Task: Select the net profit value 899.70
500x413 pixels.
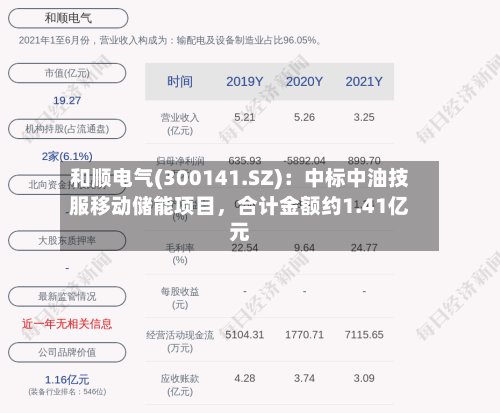Action: point(364,161)
